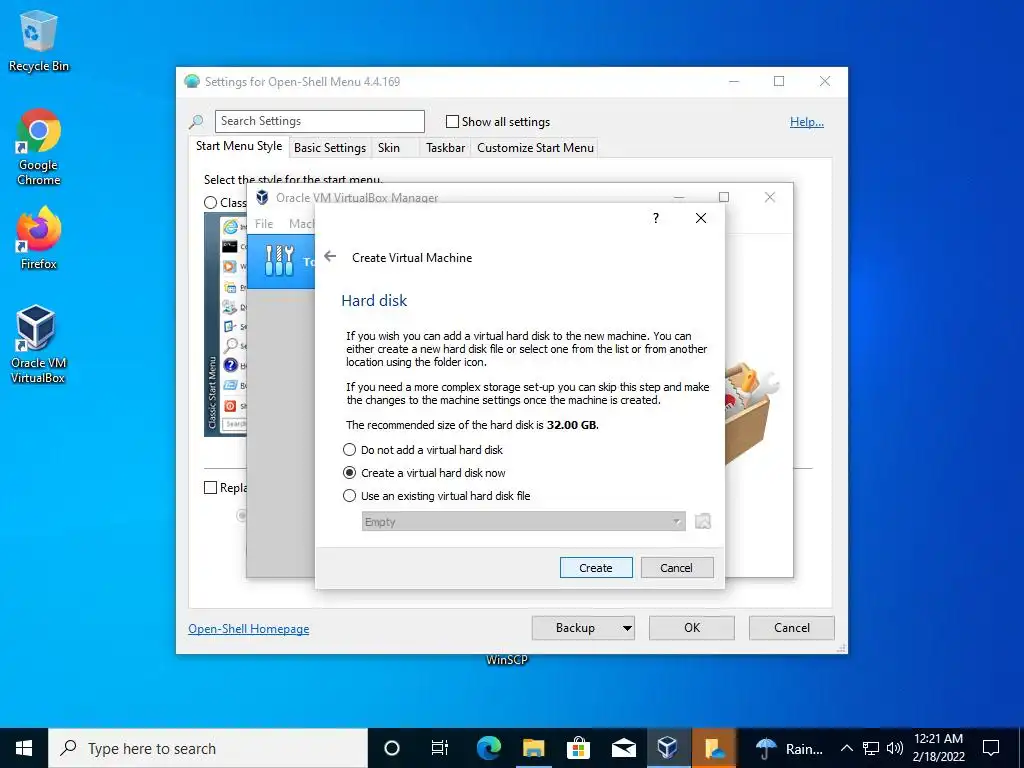The height and width of the screenshot is (768, 1024).
Task: Select the Tools icon in VirtualBox Manager
Action: (280, 261)
